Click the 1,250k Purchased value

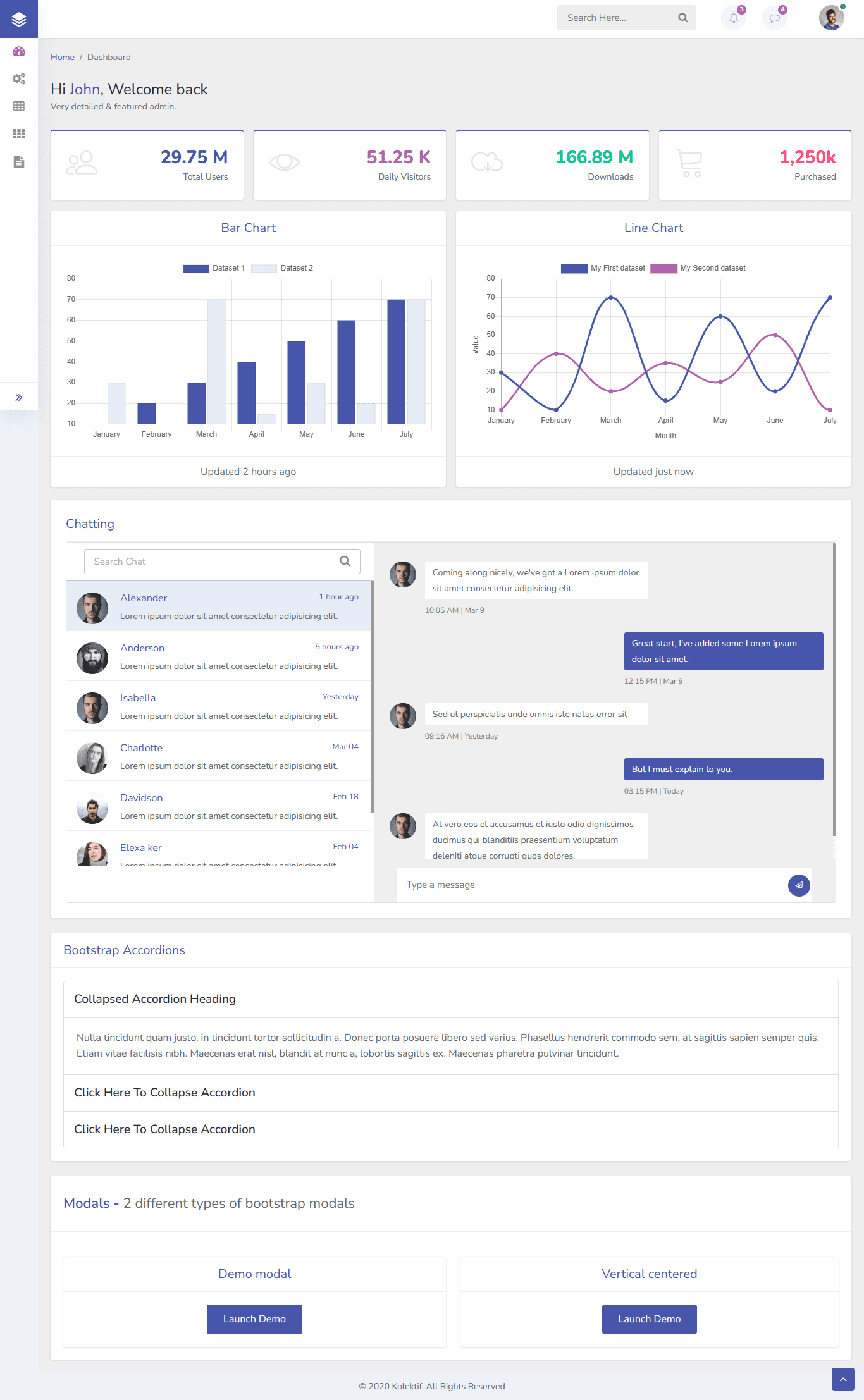[x=808, y=157]
